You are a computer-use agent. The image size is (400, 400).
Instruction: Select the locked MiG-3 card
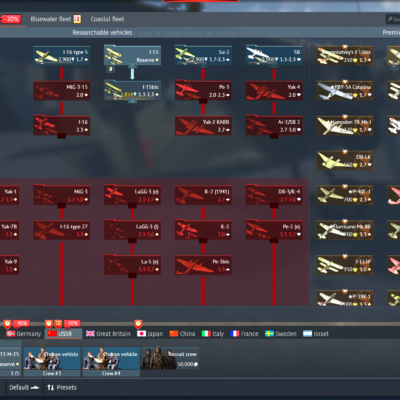pos(62,195)
